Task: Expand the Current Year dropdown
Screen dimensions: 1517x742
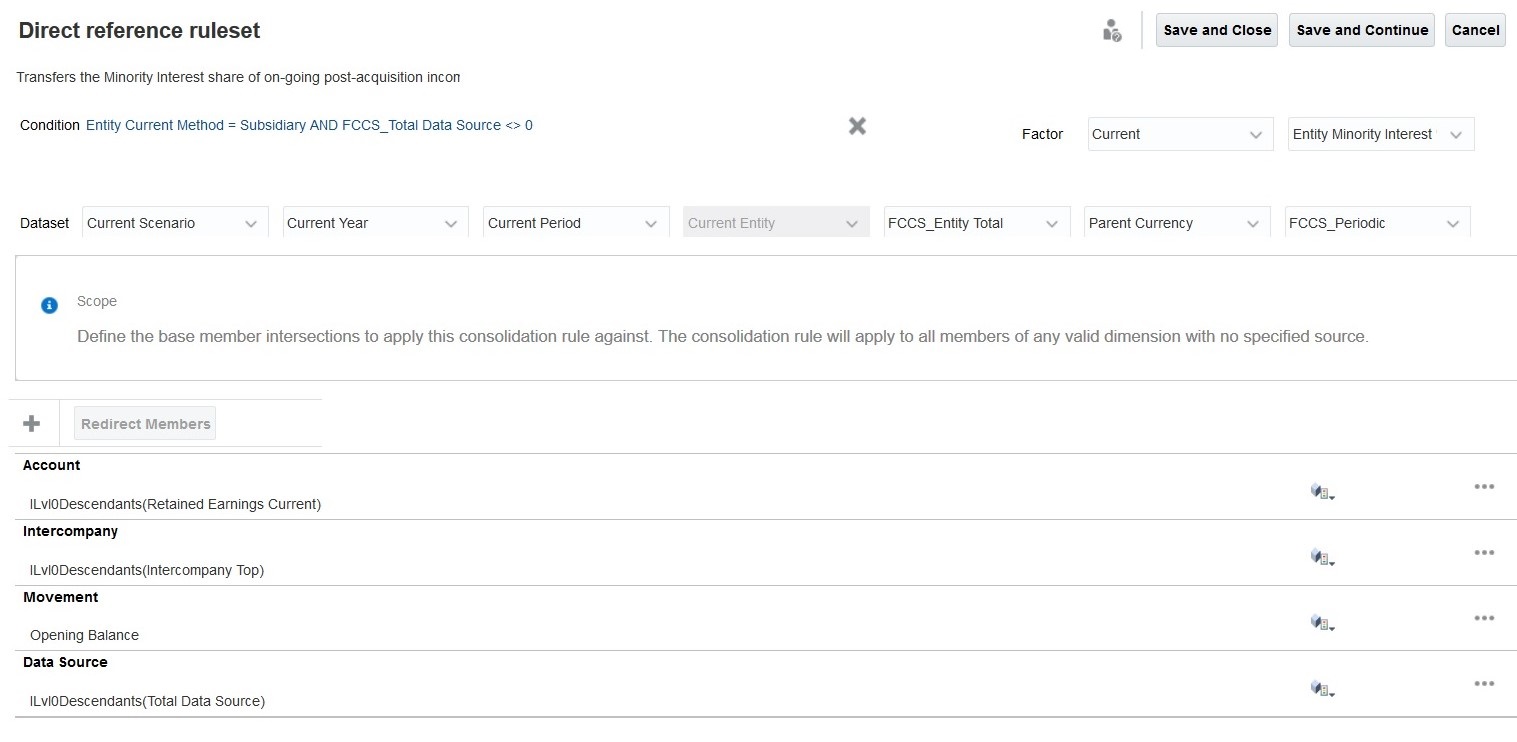Action: coord(375,223)
